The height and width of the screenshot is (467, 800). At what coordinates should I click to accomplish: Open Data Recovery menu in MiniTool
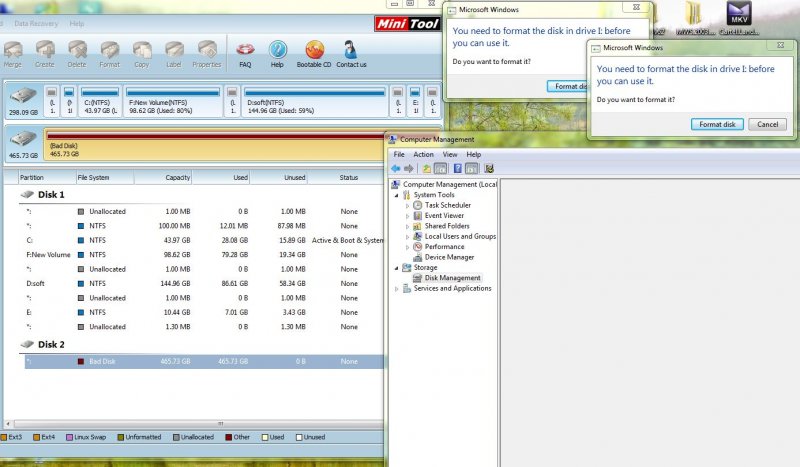(x=36, y=23)
